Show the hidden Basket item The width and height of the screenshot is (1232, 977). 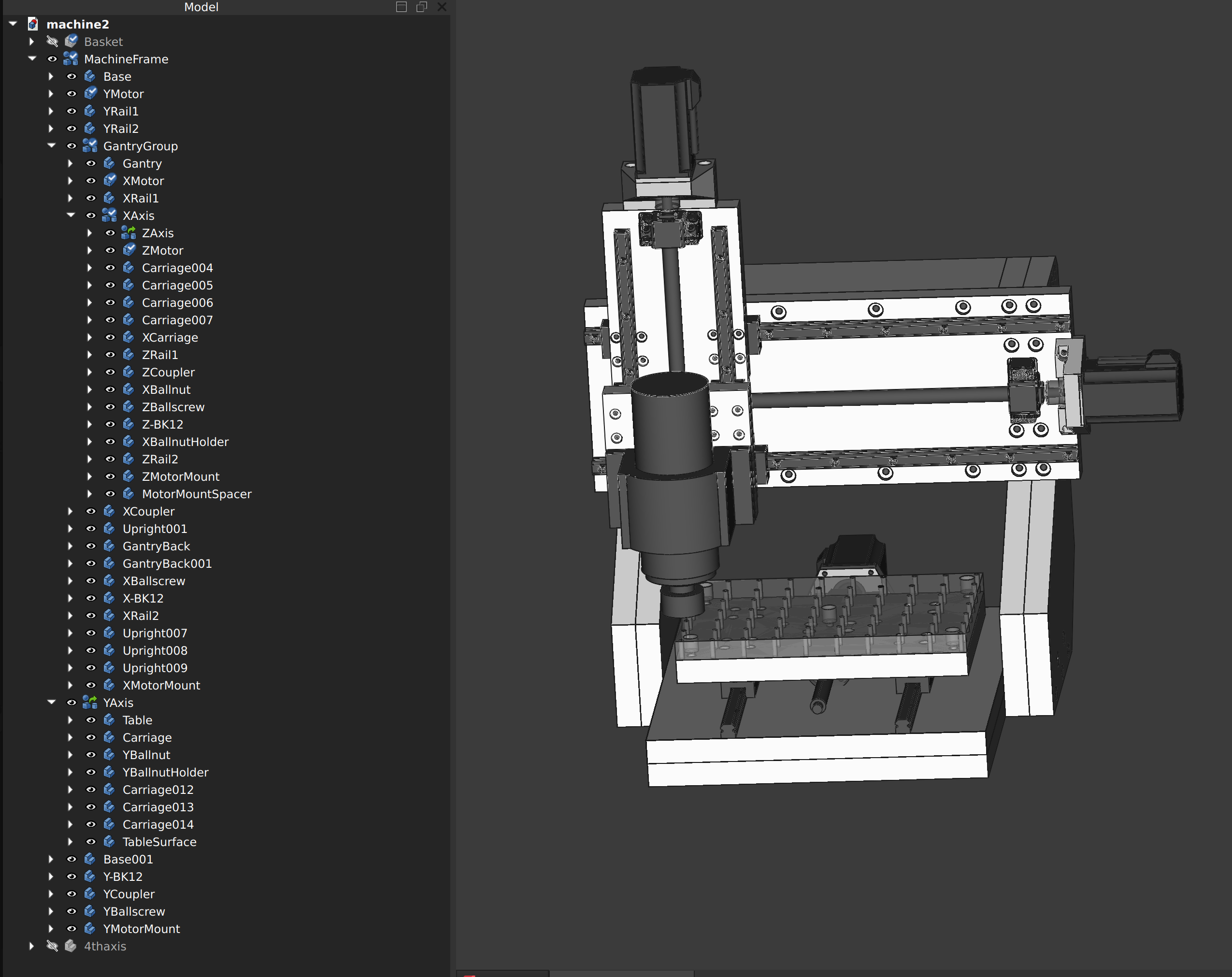click(52, 42)
